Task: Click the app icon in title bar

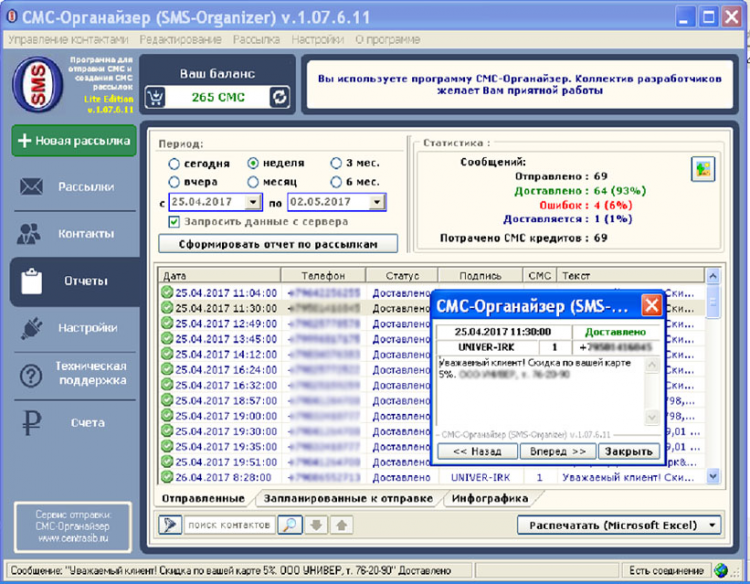Action: pyautogui.click(x=12, y=17)
